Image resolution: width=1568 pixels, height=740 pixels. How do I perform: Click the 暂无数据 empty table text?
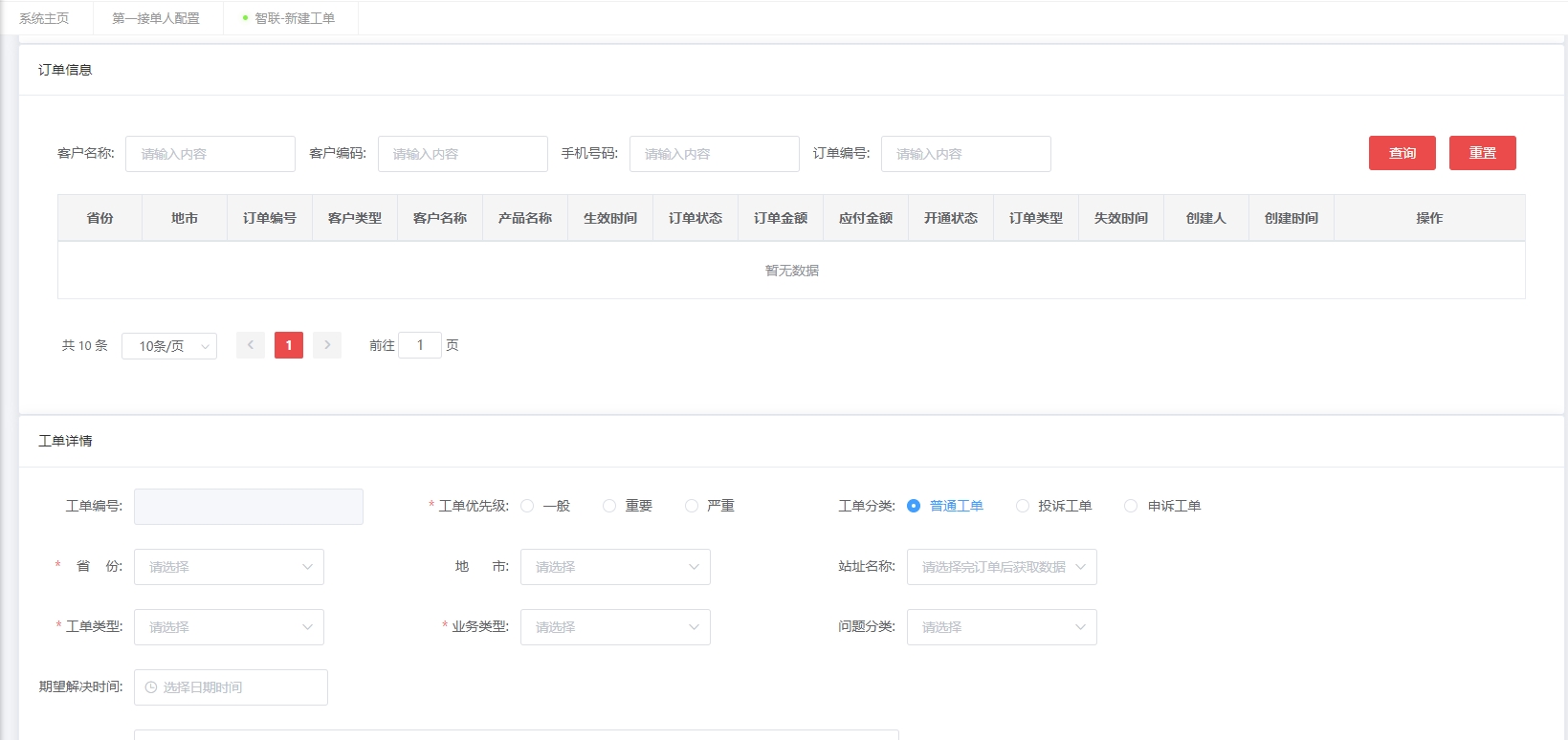tap(792, 271)
